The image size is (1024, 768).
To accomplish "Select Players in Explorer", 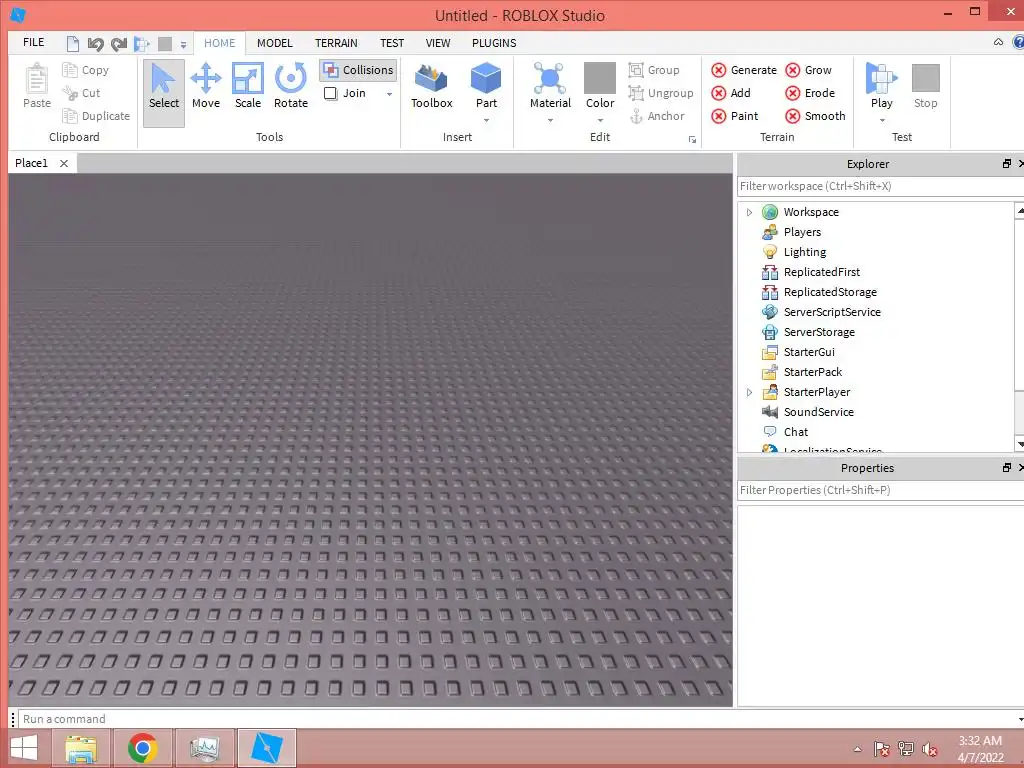I will click(802, 232).
